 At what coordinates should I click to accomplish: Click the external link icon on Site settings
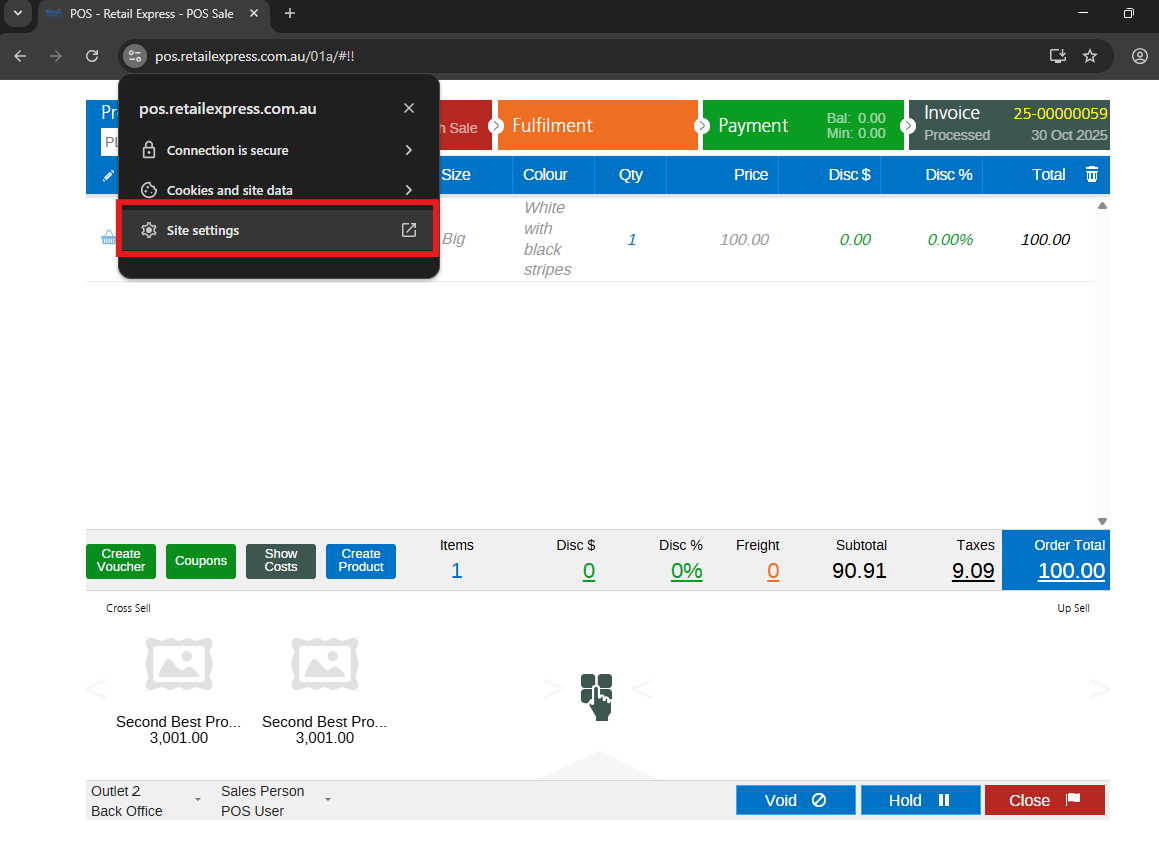point(409,230)
